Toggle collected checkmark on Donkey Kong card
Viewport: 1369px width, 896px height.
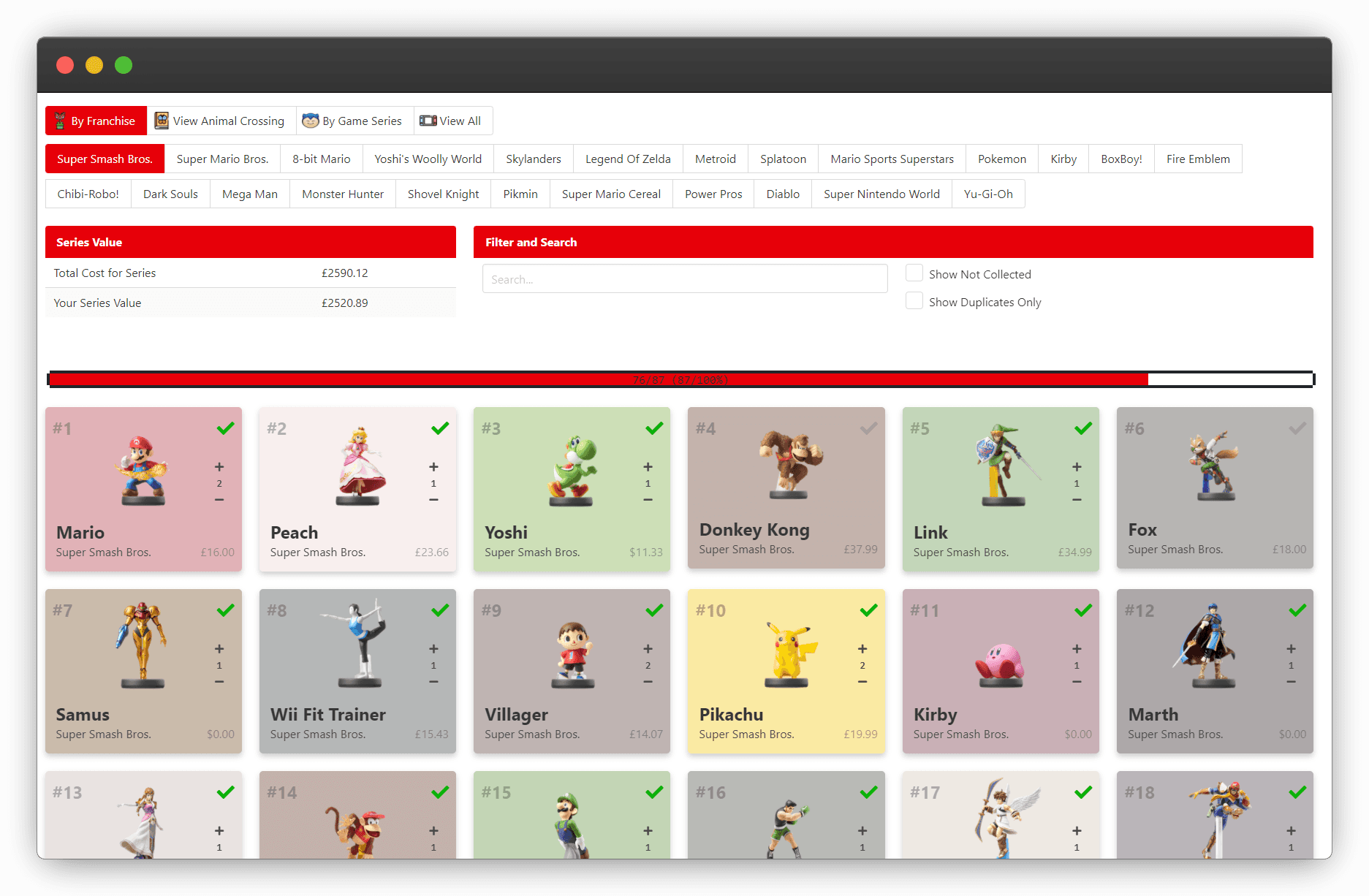869,428
